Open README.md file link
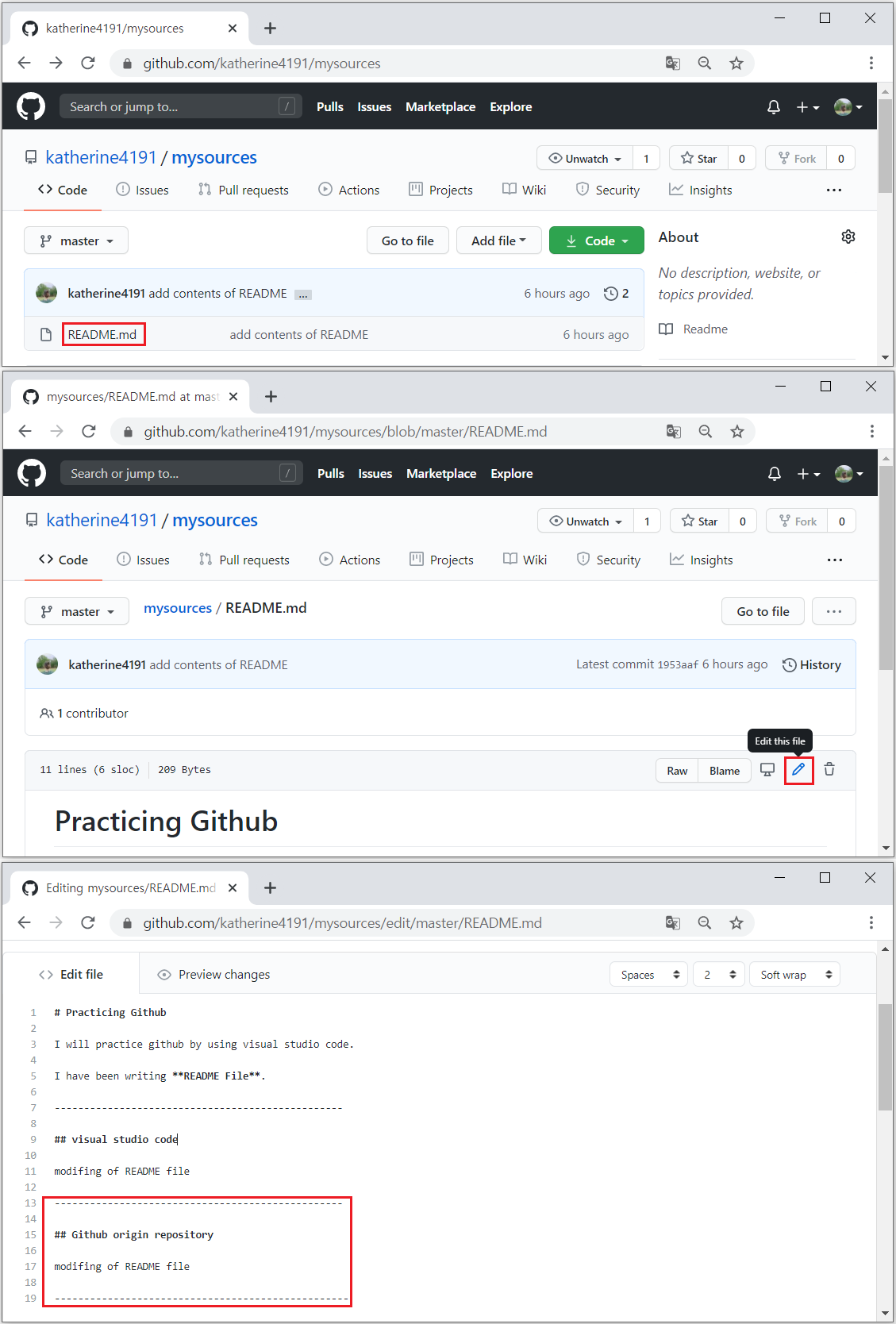 (x=102, y=335)
